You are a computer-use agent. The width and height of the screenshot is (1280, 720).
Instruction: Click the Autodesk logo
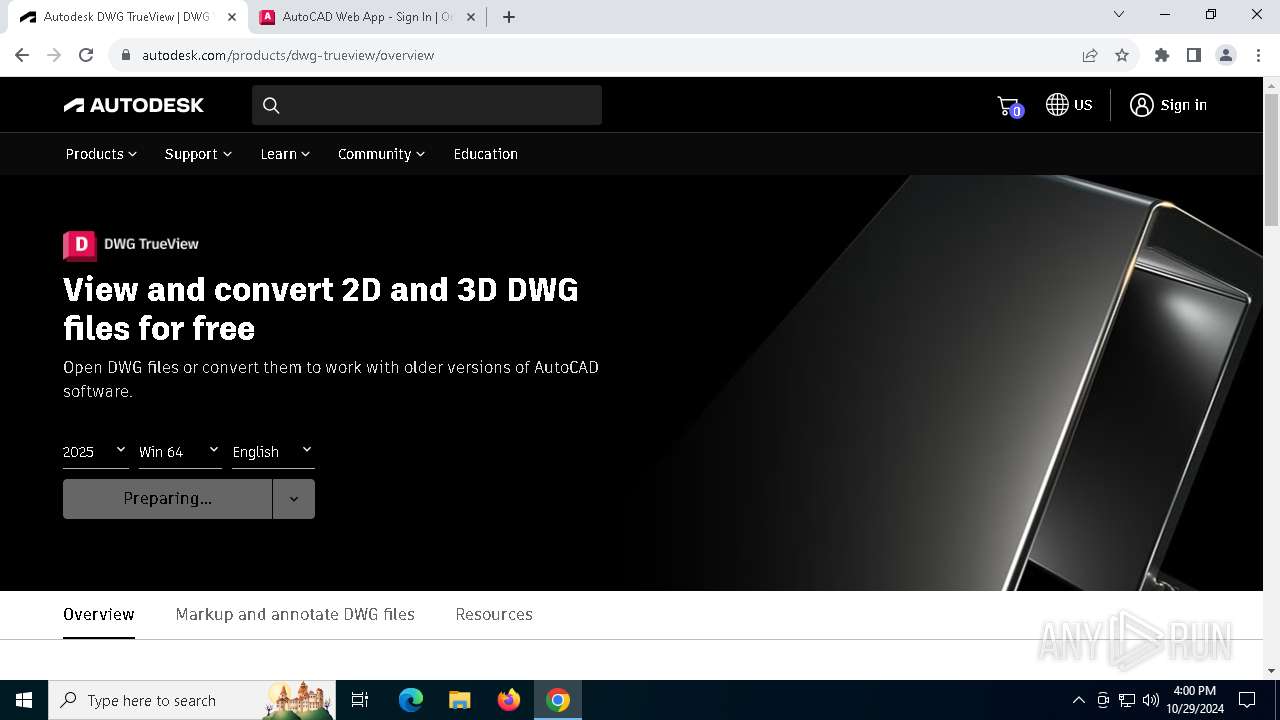pyautogui.click(x=134, y=105)
